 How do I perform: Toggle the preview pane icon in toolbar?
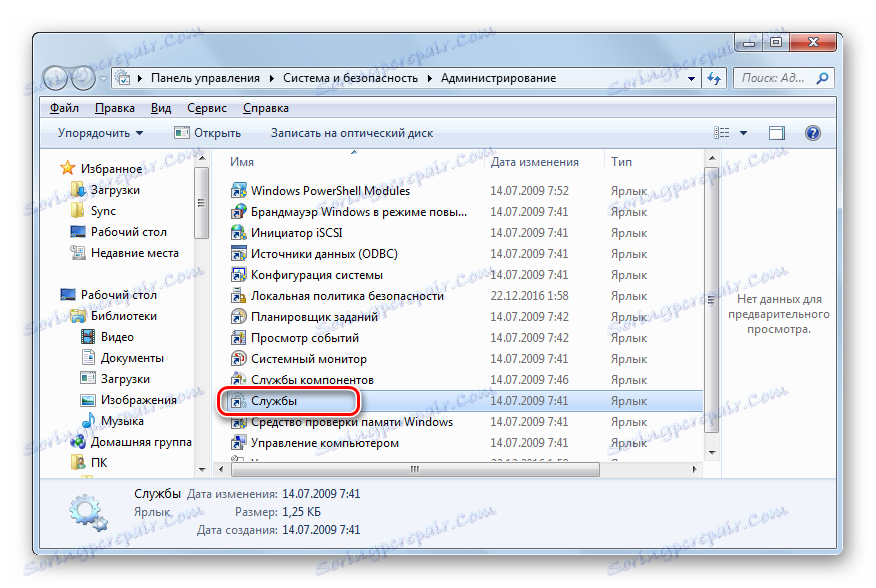[777, 133]
